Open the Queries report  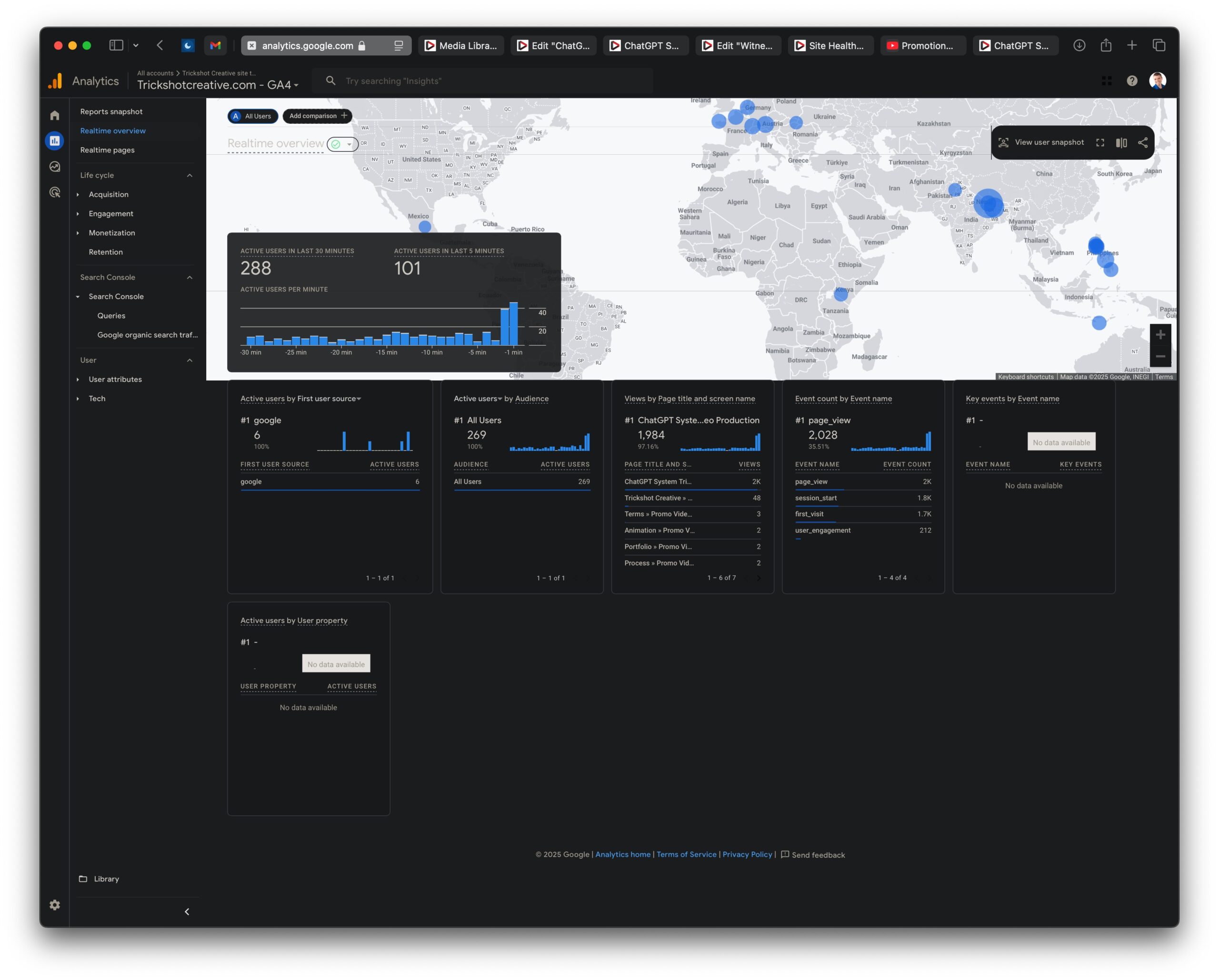111,316
